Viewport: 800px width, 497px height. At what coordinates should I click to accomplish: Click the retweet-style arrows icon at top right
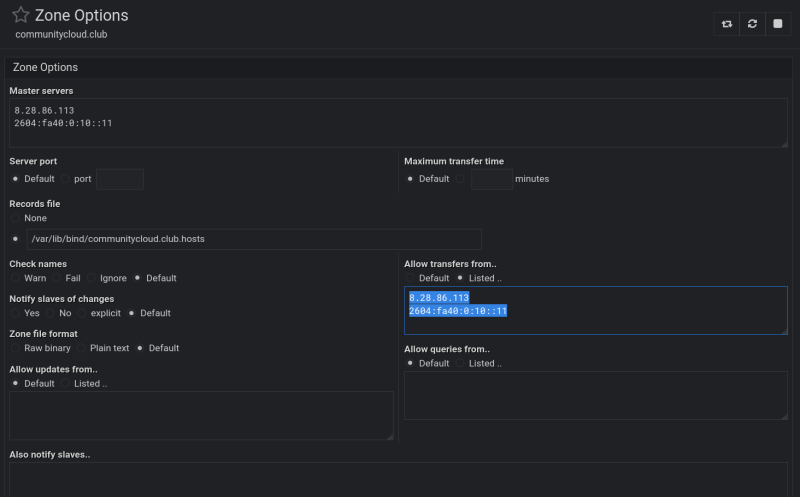[727, 24]
